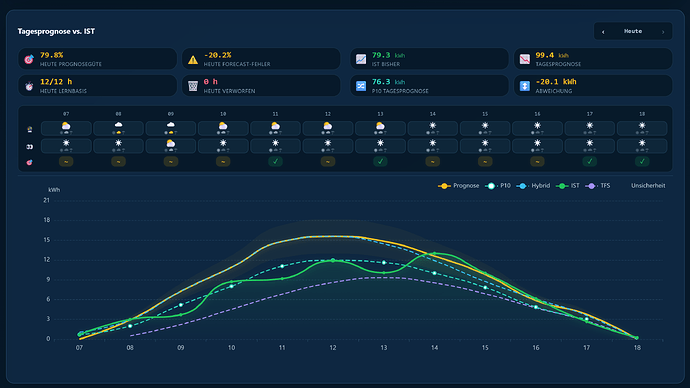Click the alarm clock icon for Heute Lernbasis

(x=29, y=86)
